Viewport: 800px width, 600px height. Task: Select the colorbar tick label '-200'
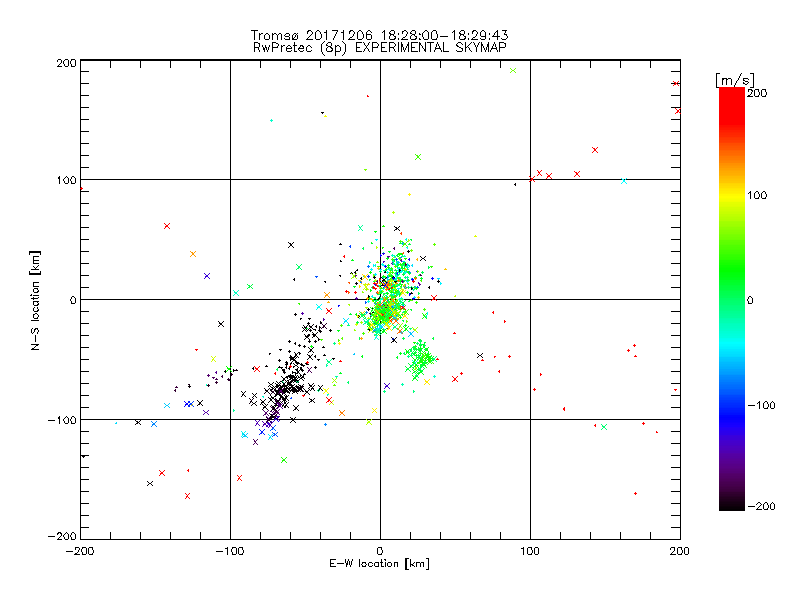click(761, 507)
